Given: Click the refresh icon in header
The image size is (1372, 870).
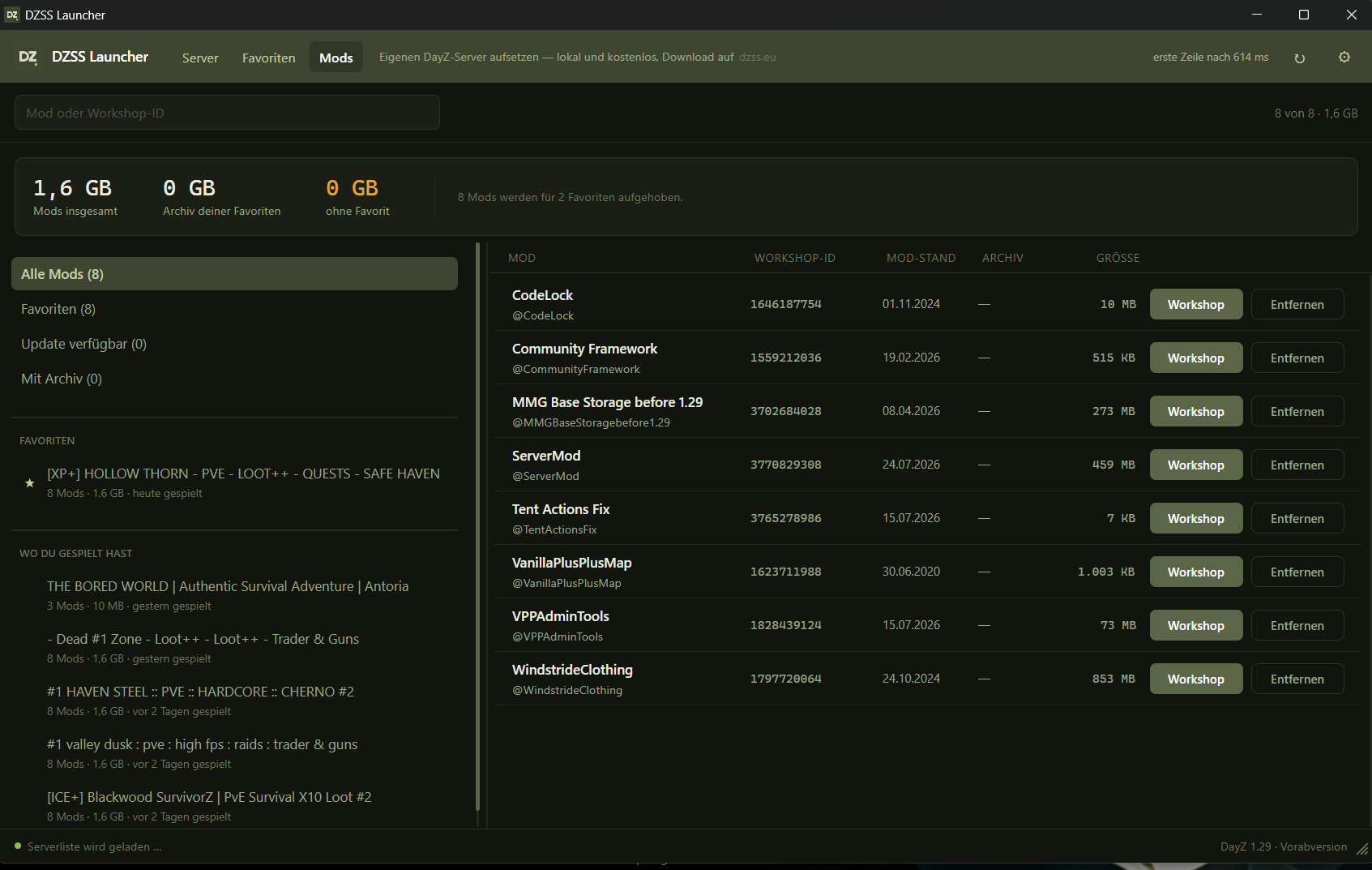Looking at the screenshot, I should coord(1300,58).
